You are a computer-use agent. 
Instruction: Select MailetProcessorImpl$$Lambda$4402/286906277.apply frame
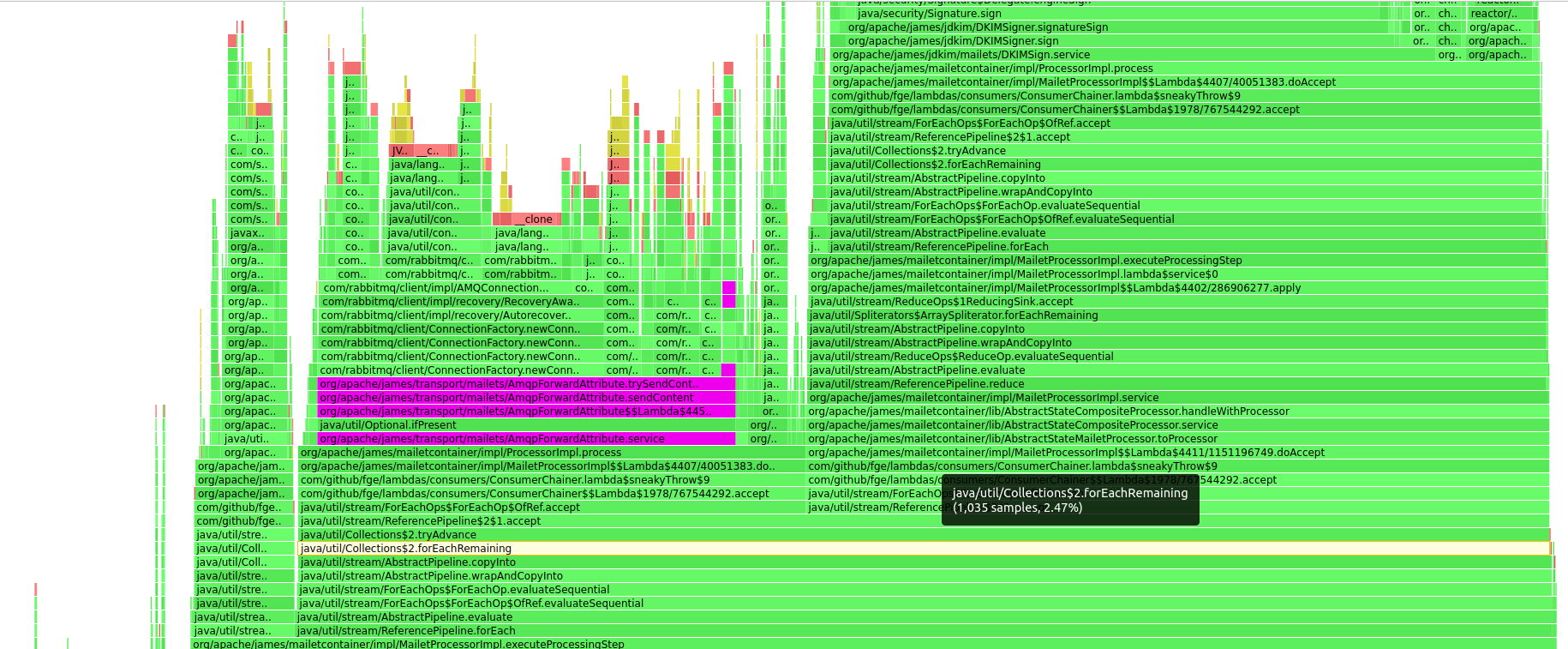click(1178, 288)
